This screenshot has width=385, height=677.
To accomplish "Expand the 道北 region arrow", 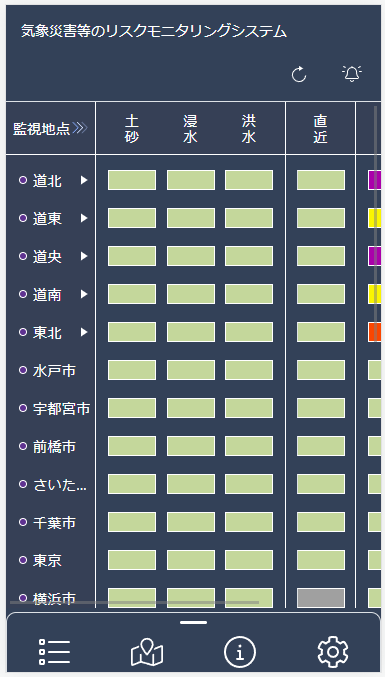I will coord(84,180).
